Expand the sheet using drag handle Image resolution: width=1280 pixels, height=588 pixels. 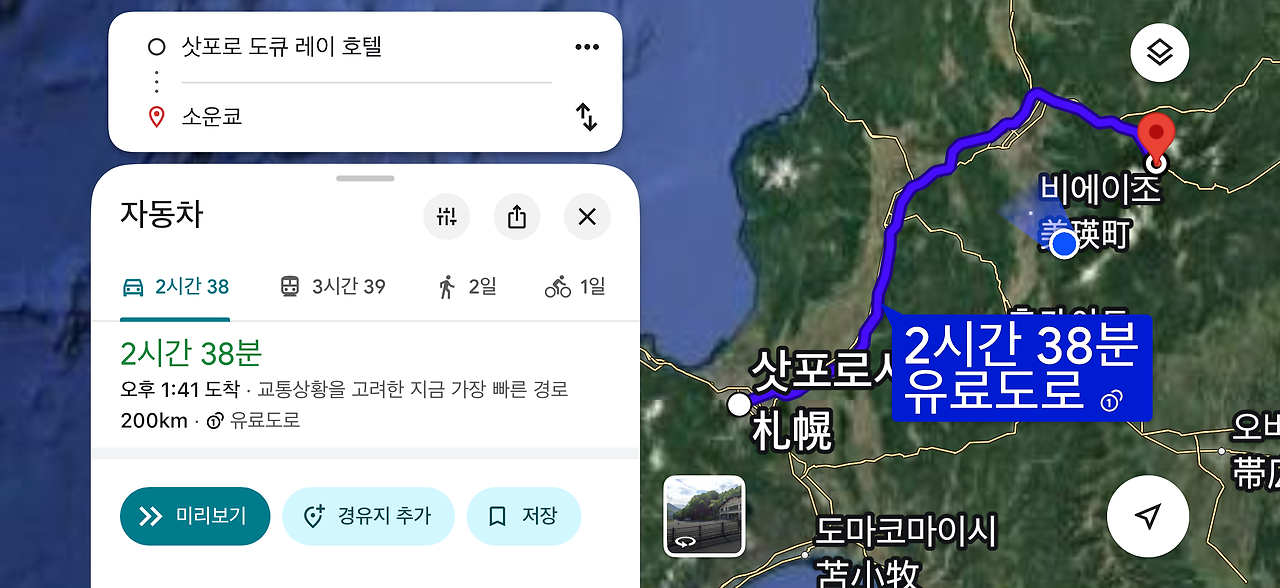[365, 178]
